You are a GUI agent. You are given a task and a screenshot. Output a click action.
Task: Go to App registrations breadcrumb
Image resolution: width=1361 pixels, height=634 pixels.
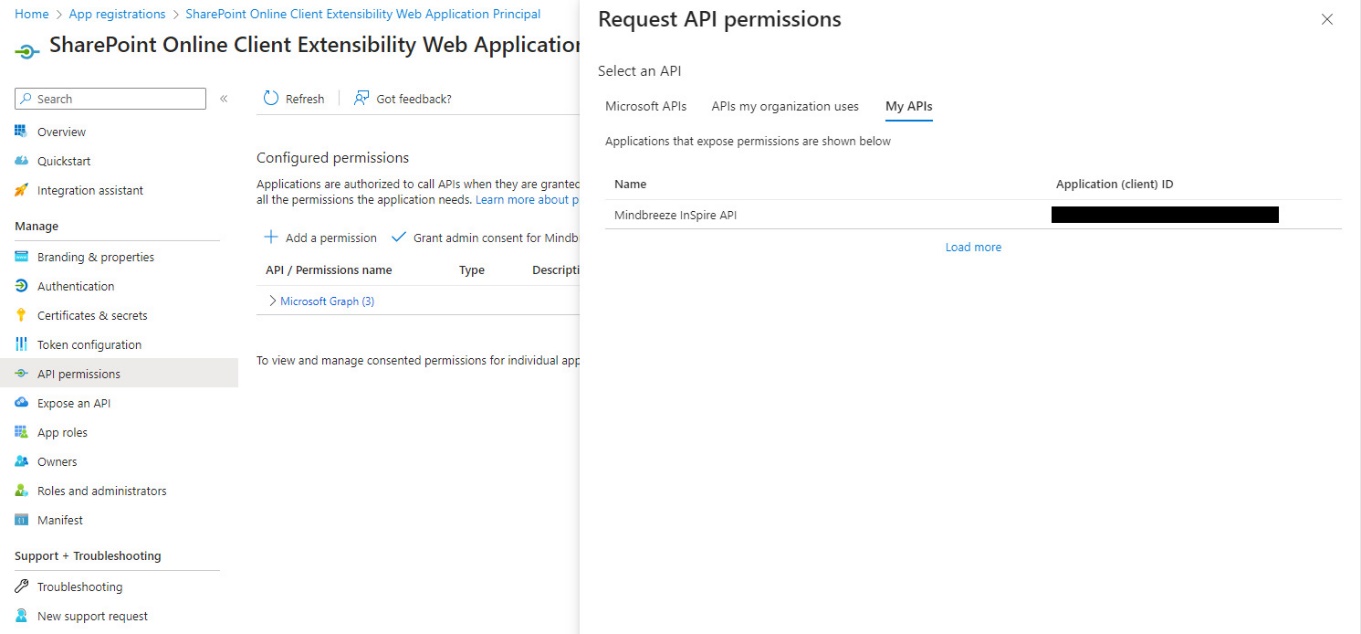pos(117,14)
